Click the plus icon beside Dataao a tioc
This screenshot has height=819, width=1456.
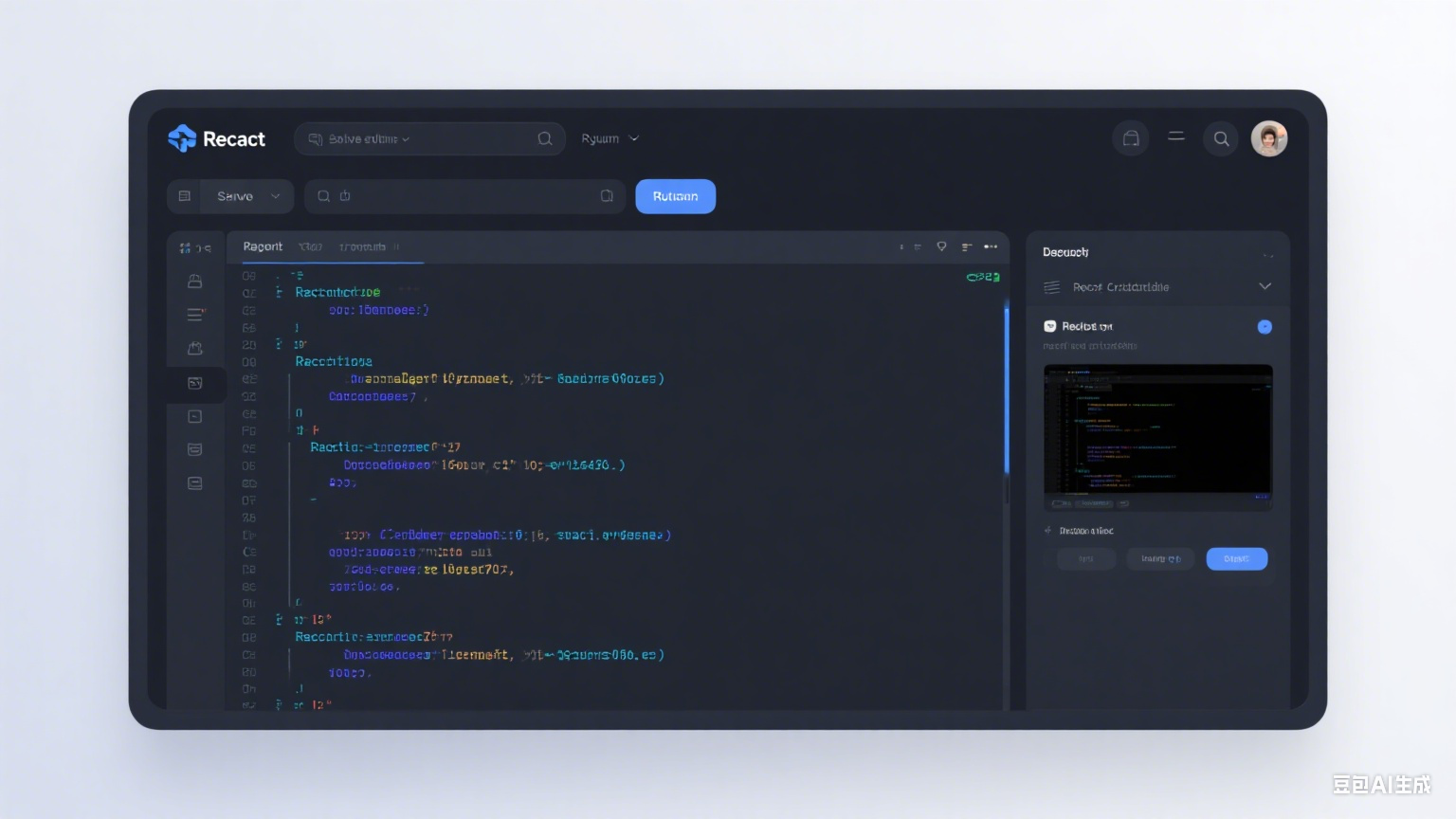click(1048, 531)
